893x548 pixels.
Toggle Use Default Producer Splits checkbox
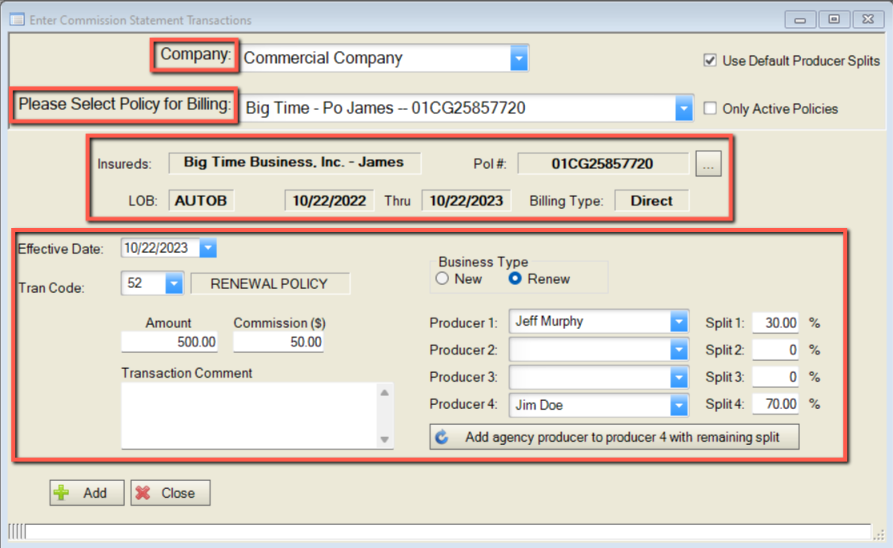[x=710, y=61]
